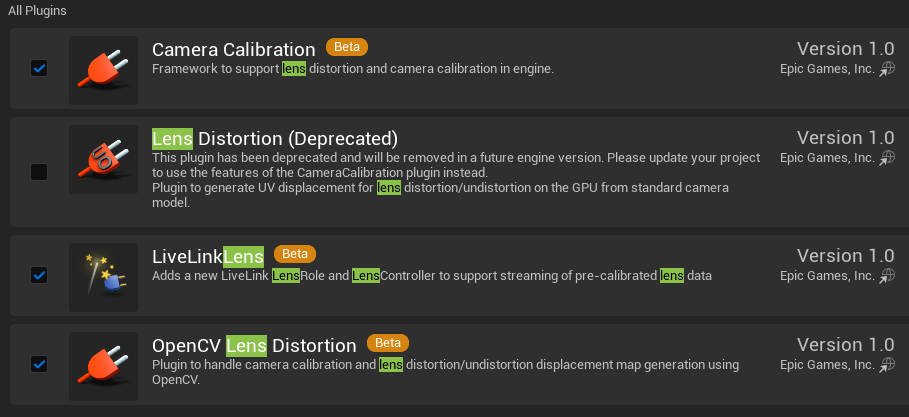
Task: Disable the Camera Calibration plugin checkbox
Action: (39, 68)
